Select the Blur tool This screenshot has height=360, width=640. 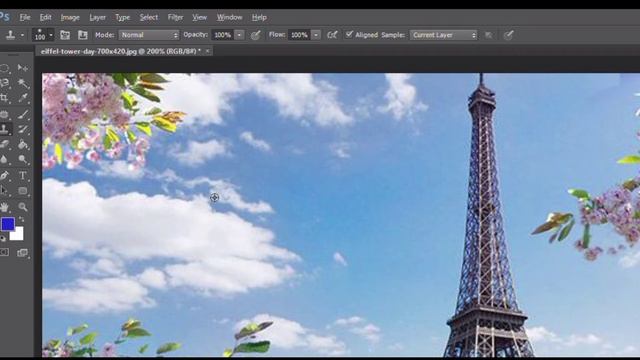tap(4, 160)
